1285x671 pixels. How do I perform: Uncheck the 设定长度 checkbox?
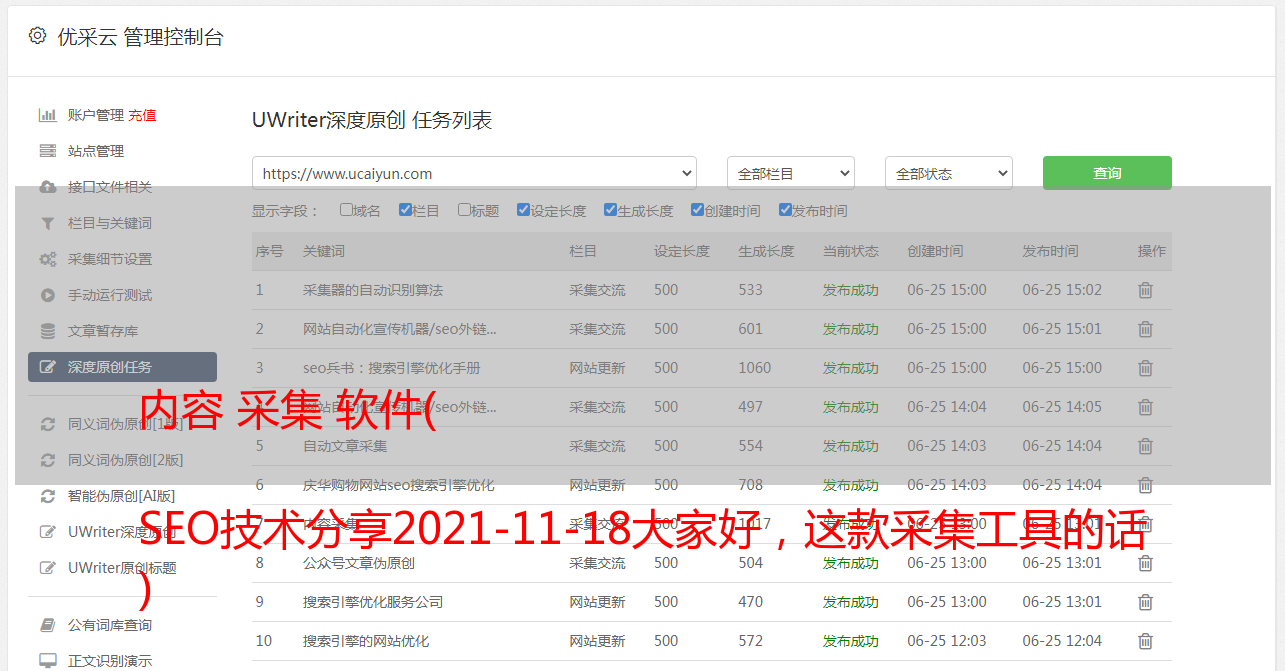click(523, 210)
